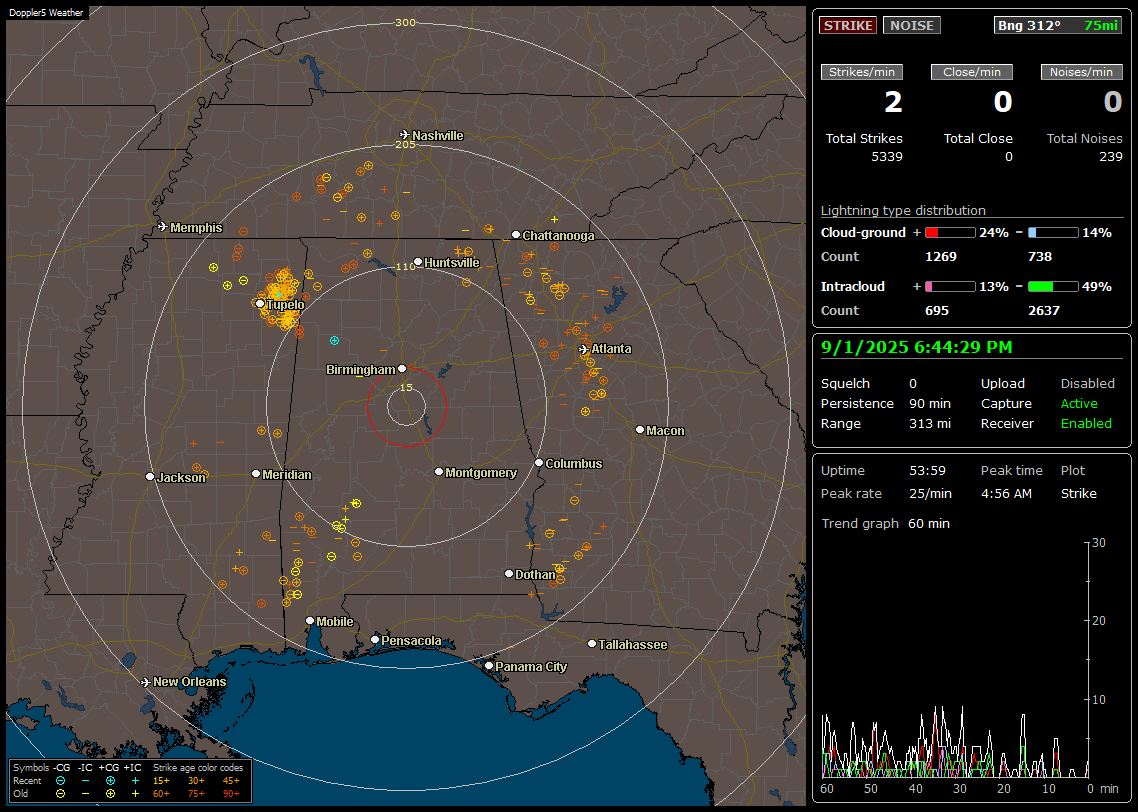Click the Squelch value 0
Viewport: 1138px width, 812px height.
[x=913, y=383]
